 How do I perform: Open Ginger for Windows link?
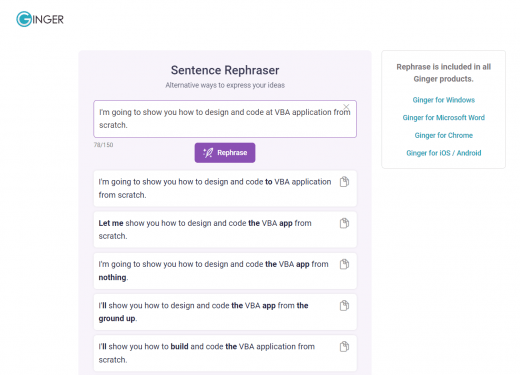(444, 100)
